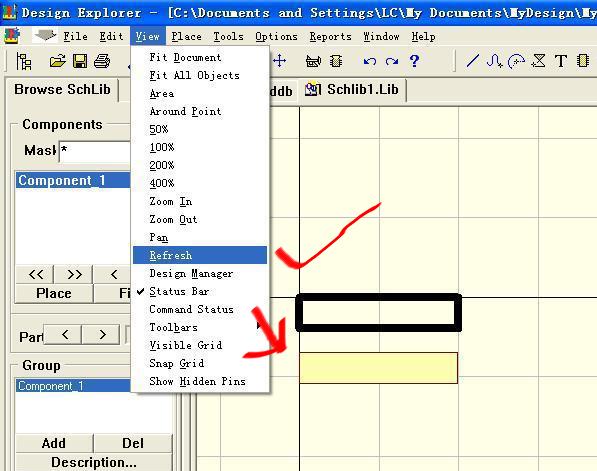Select the Line drawing tool icon
The width and height of the screenshot is (597, 471).
pyautogui.click(x=472, y=61)
